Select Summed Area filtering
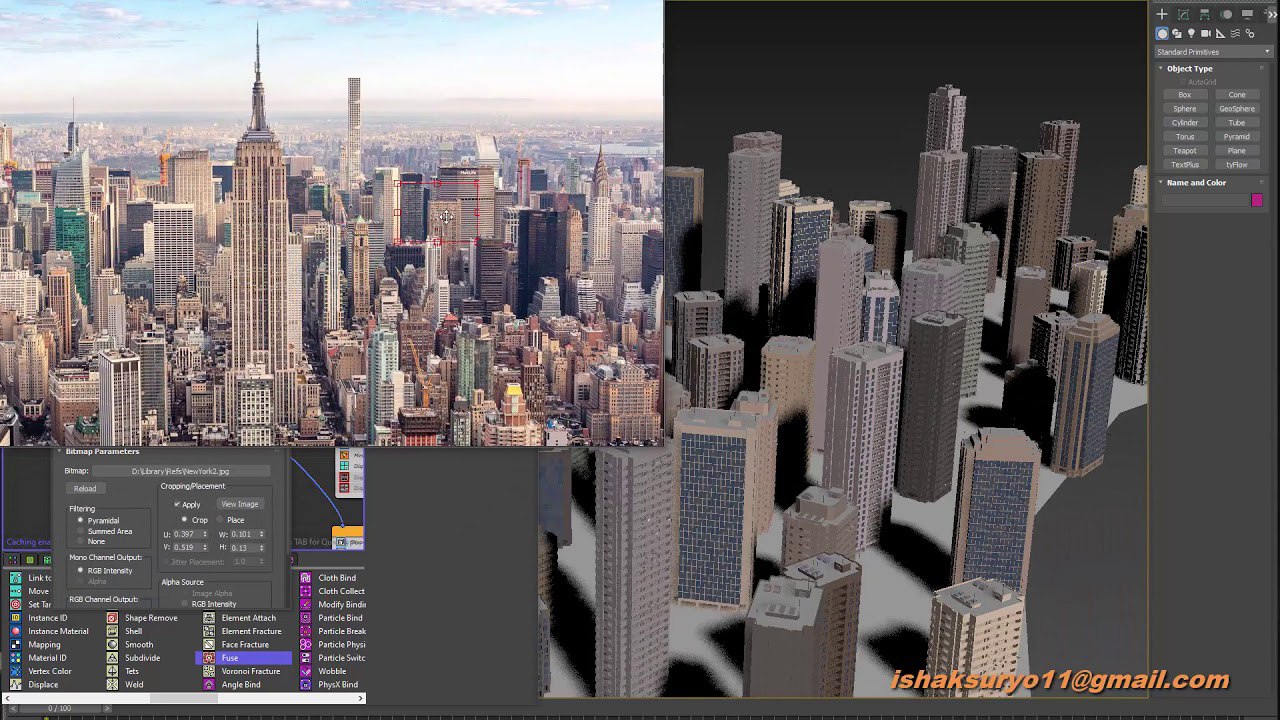This screenshot has width=1280, height=720. pos(81,531)
